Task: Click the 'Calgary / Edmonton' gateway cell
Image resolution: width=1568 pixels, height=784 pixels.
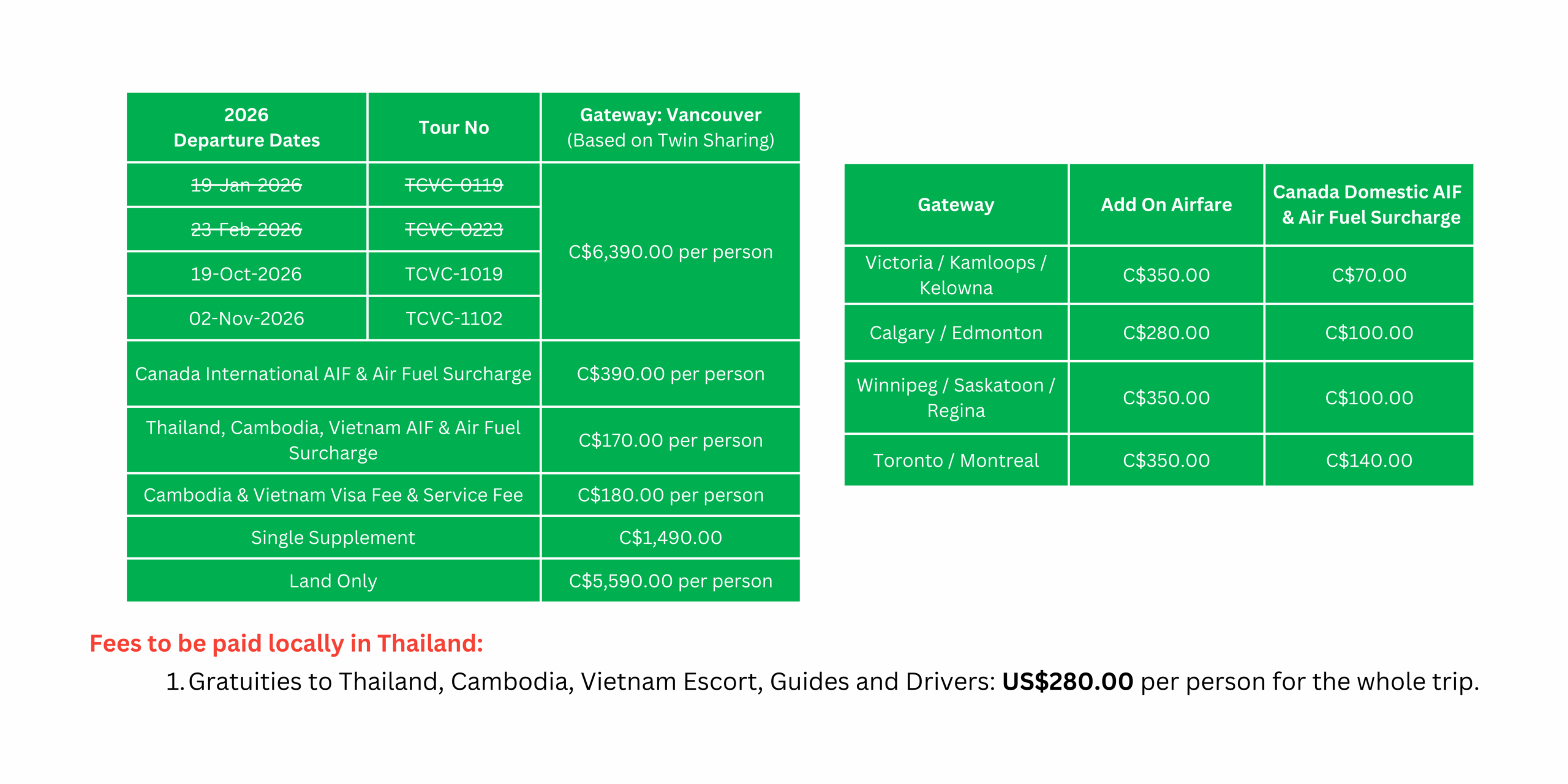Action: click(x=956, y=333)
